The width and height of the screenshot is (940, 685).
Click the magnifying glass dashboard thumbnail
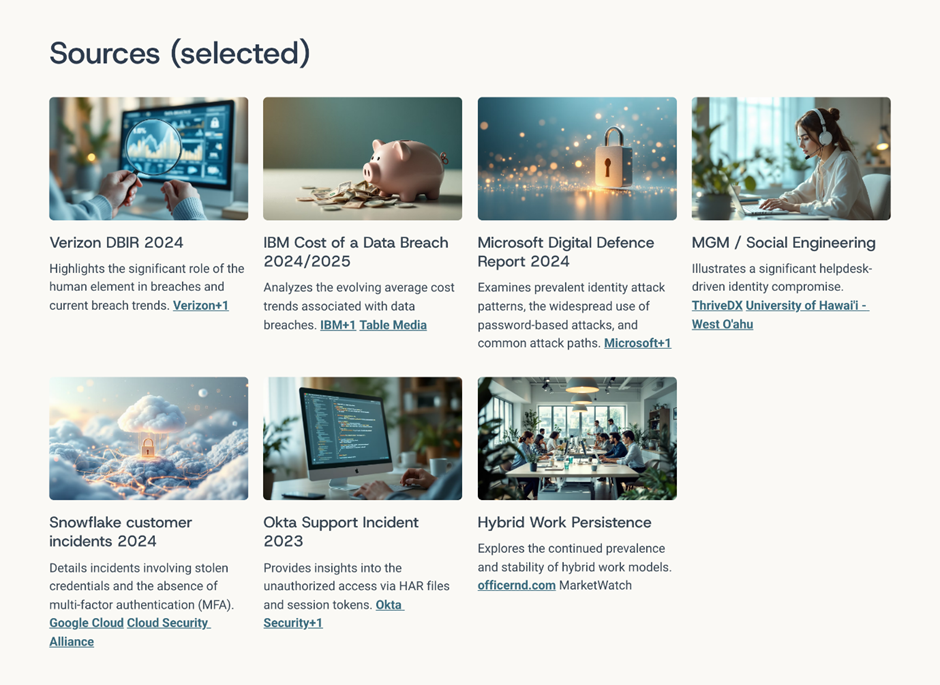(149, 159)
